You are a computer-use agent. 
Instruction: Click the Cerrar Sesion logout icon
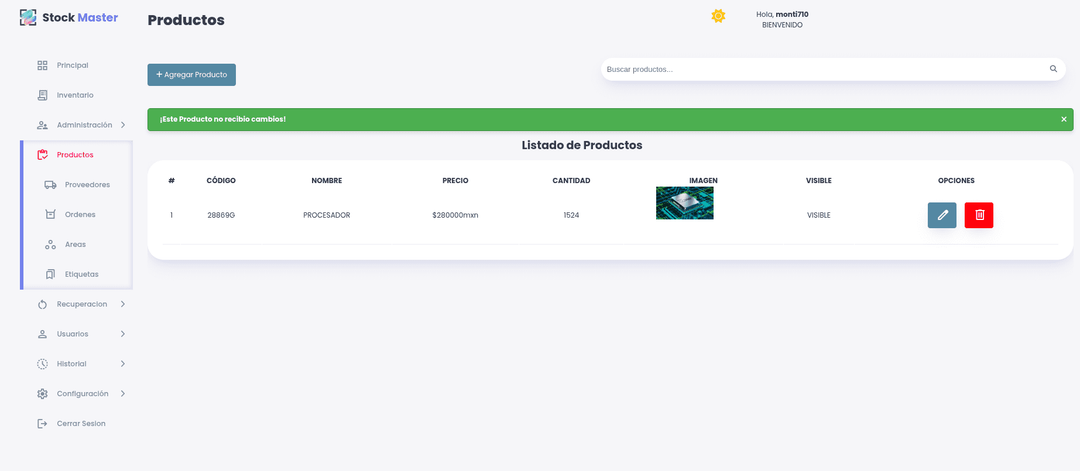pyautogui.click(x=42, y=424)
